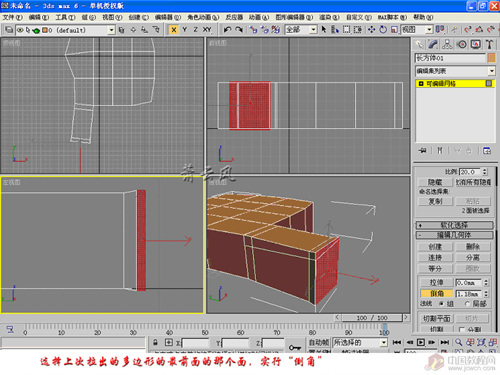Restrict transform to X axis
The width and height of the screenshot is (500, 375).
click(x=173, y=30)
